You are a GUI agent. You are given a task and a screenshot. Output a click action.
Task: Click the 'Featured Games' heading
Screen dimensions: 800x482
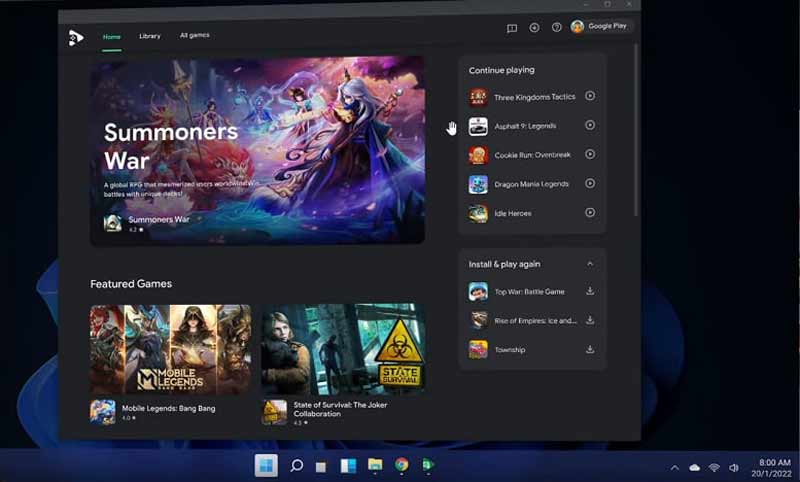point(131,284)
